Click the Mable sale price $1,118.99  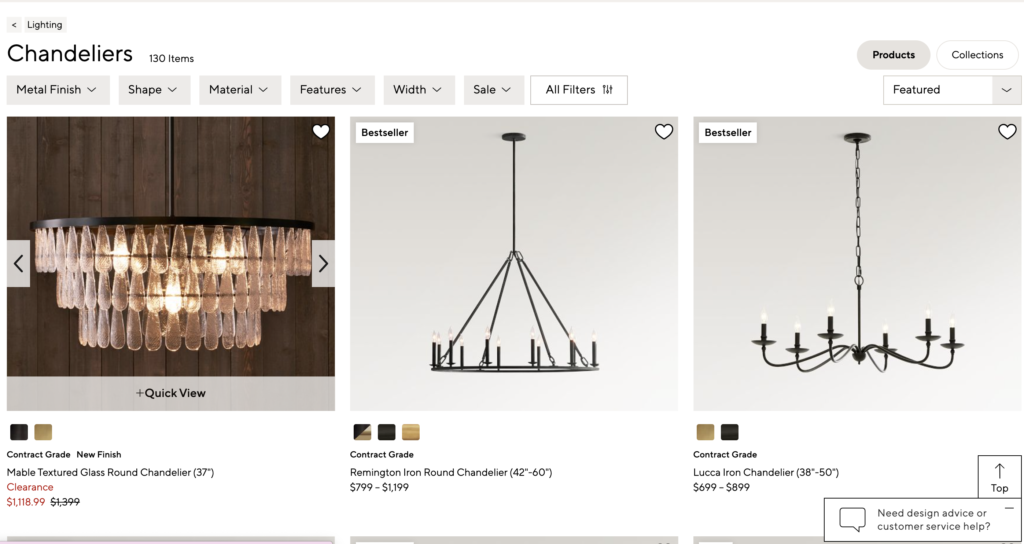tap(26, 502)
